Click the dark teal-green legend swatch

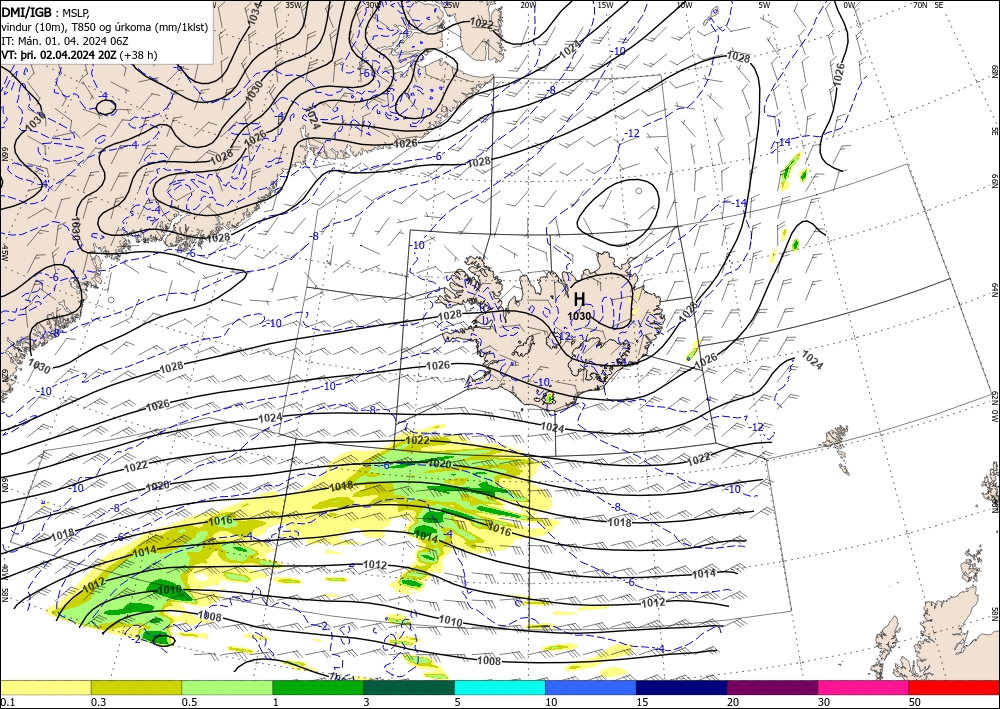[x=409, y=687]
